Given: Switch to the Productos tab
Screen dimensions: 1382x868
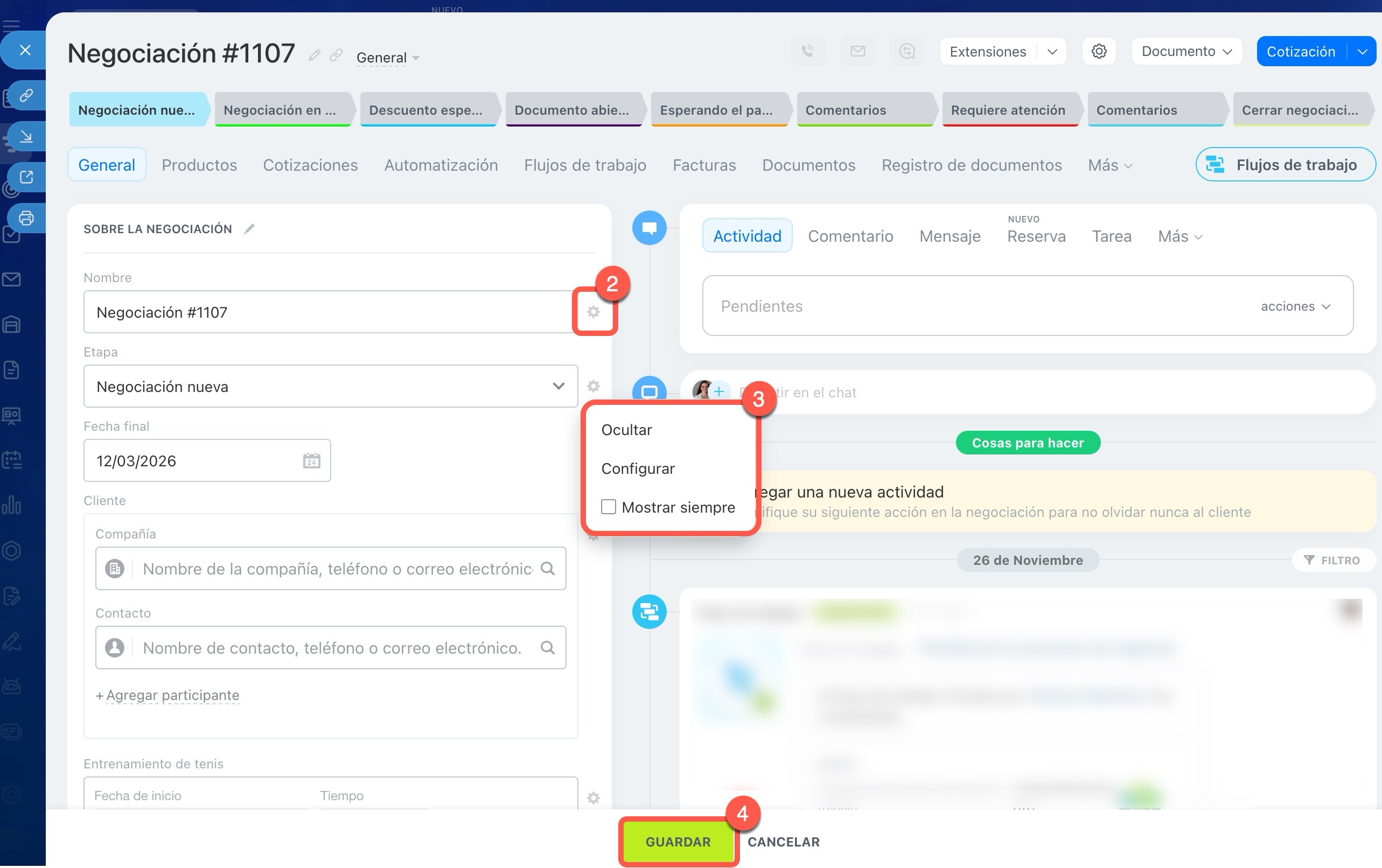Looking at the screenshot, I should point(199,165).
